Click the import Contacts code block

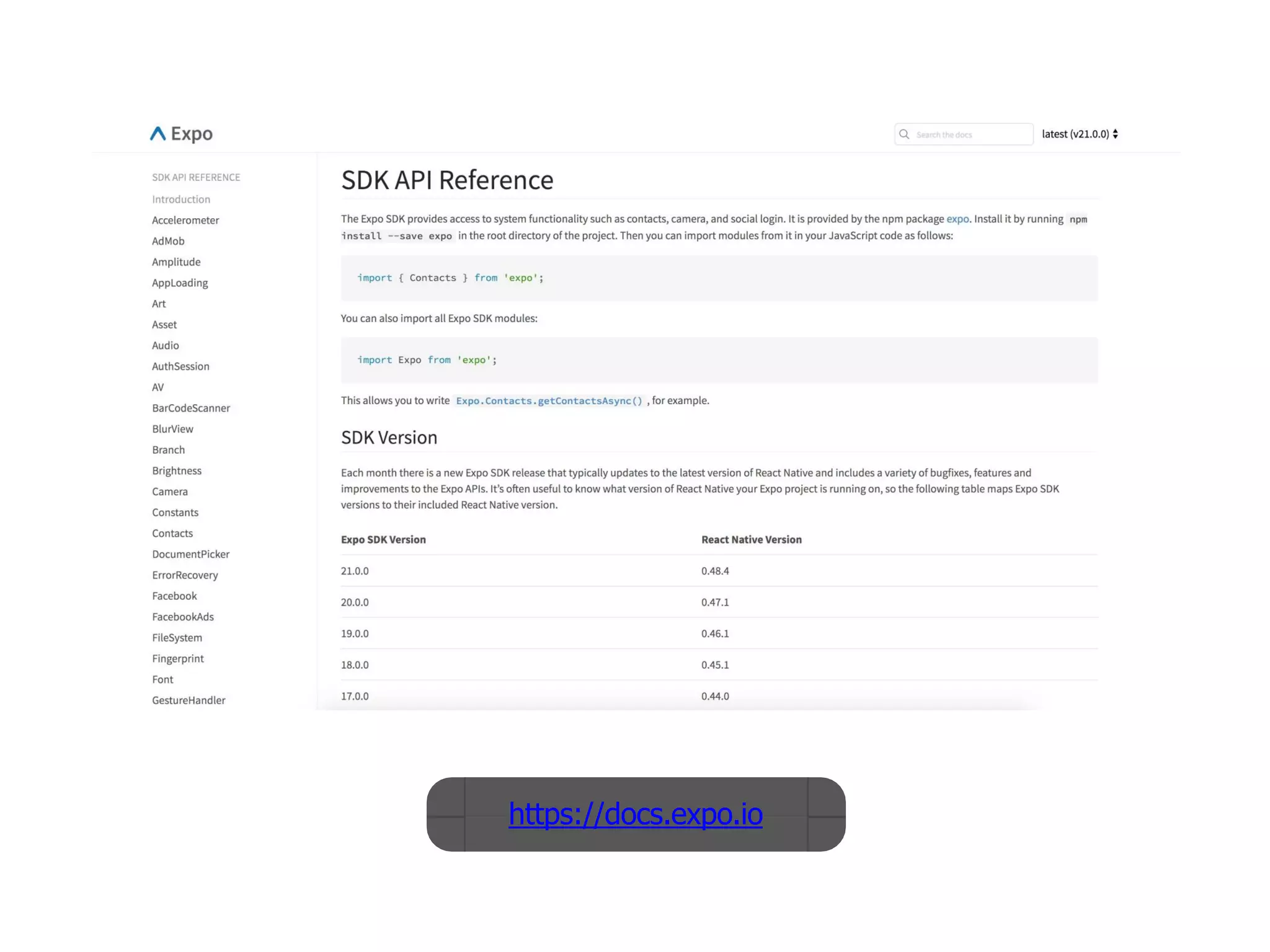[719, 278]
